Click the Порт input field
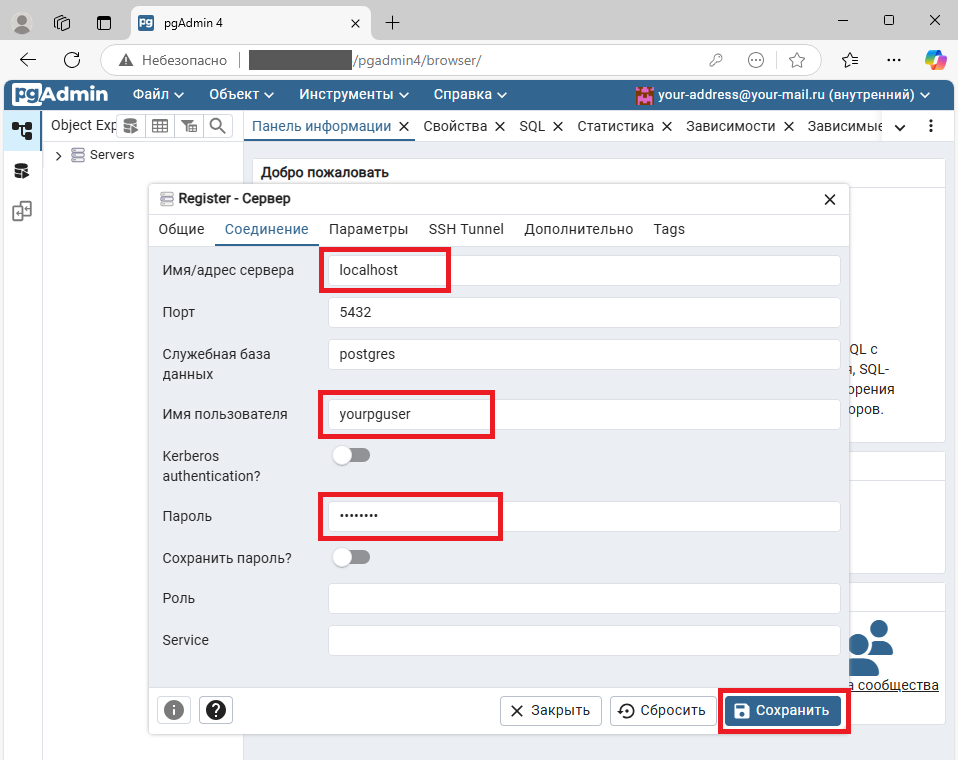This screenshot has width=958, height=760. 584,312
